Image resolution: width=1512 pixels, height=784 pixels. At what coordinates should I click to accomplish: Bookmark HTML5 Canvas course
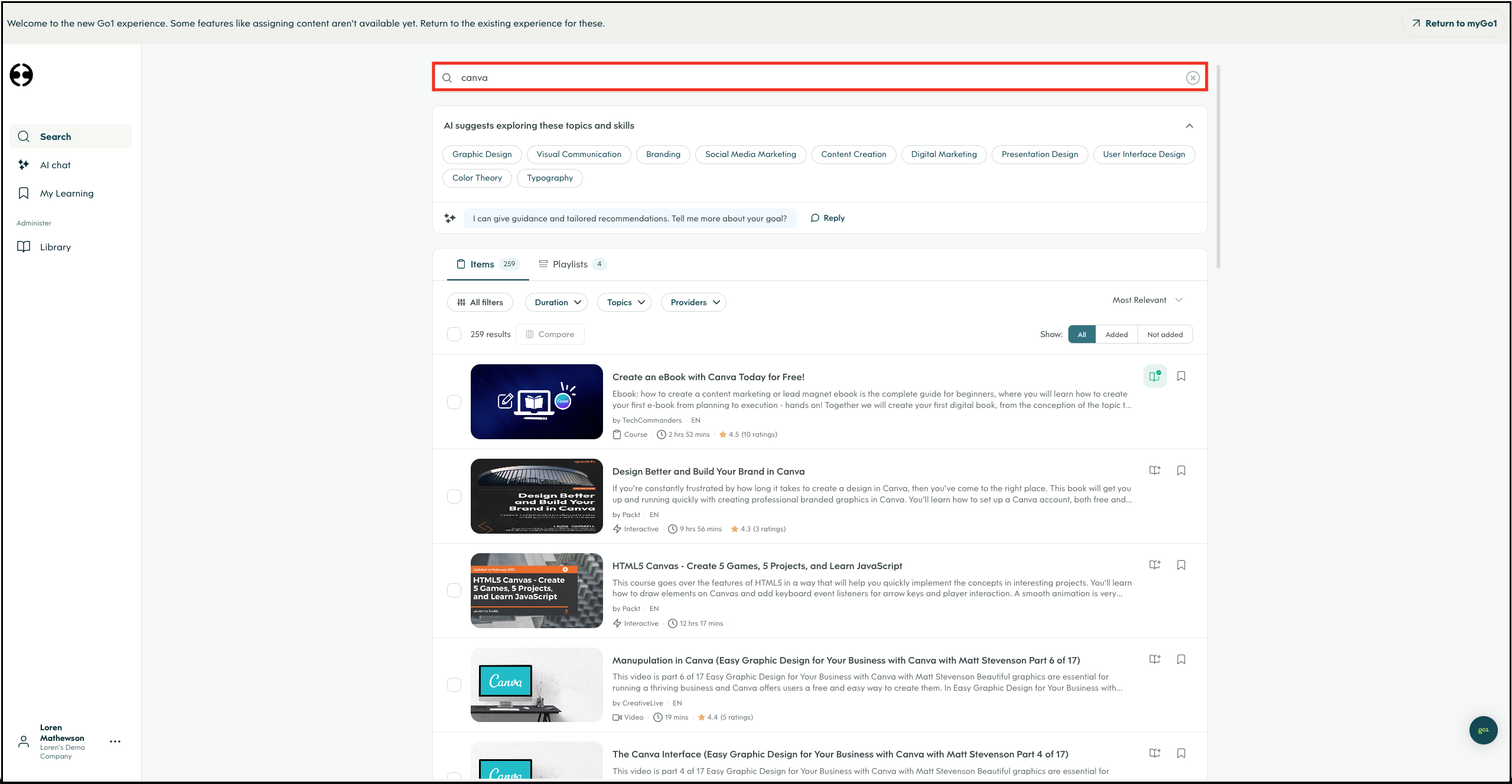[x=1181, y=565]
